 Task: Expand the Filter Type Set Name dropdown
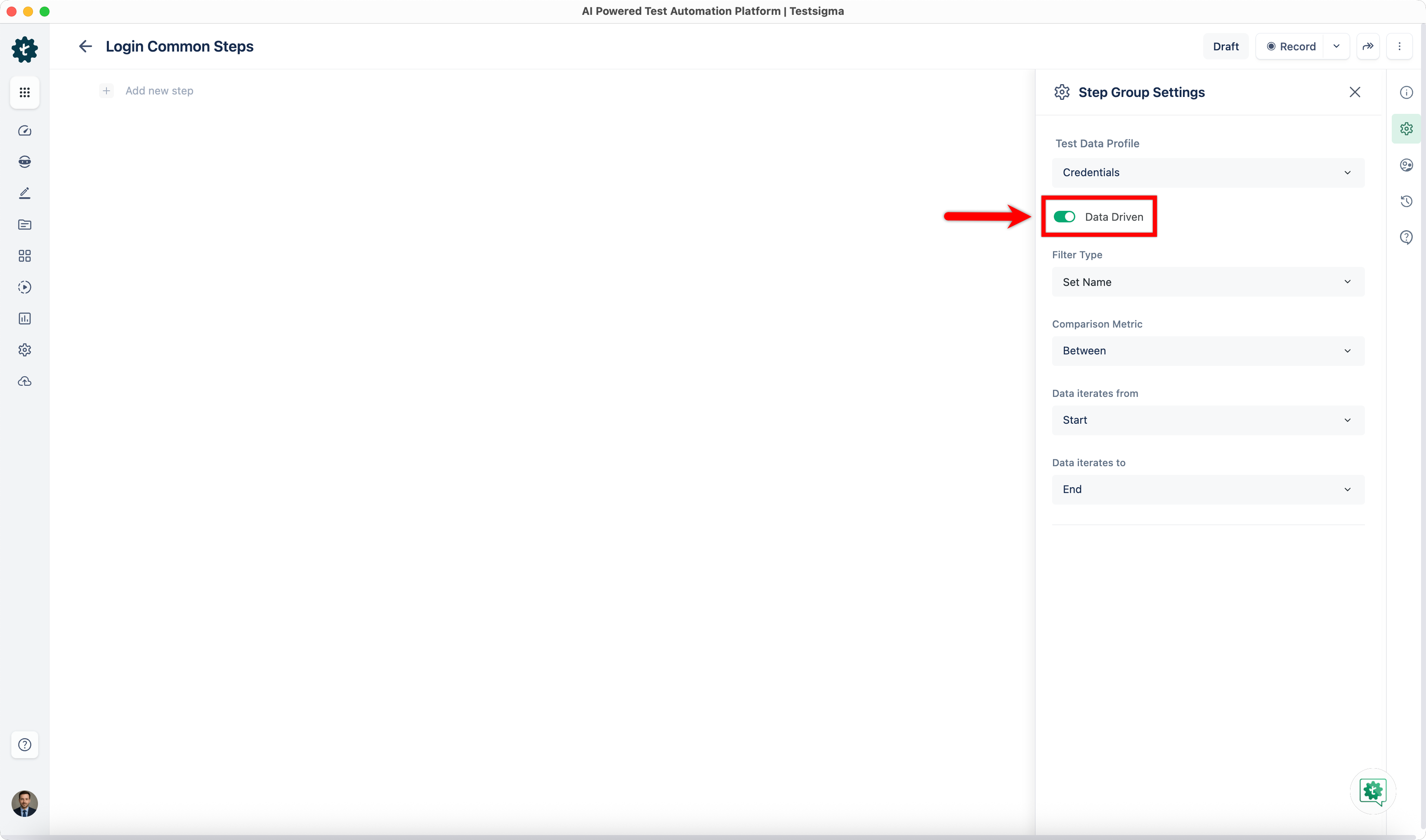pyautogui.click(x=1207, y=282)
